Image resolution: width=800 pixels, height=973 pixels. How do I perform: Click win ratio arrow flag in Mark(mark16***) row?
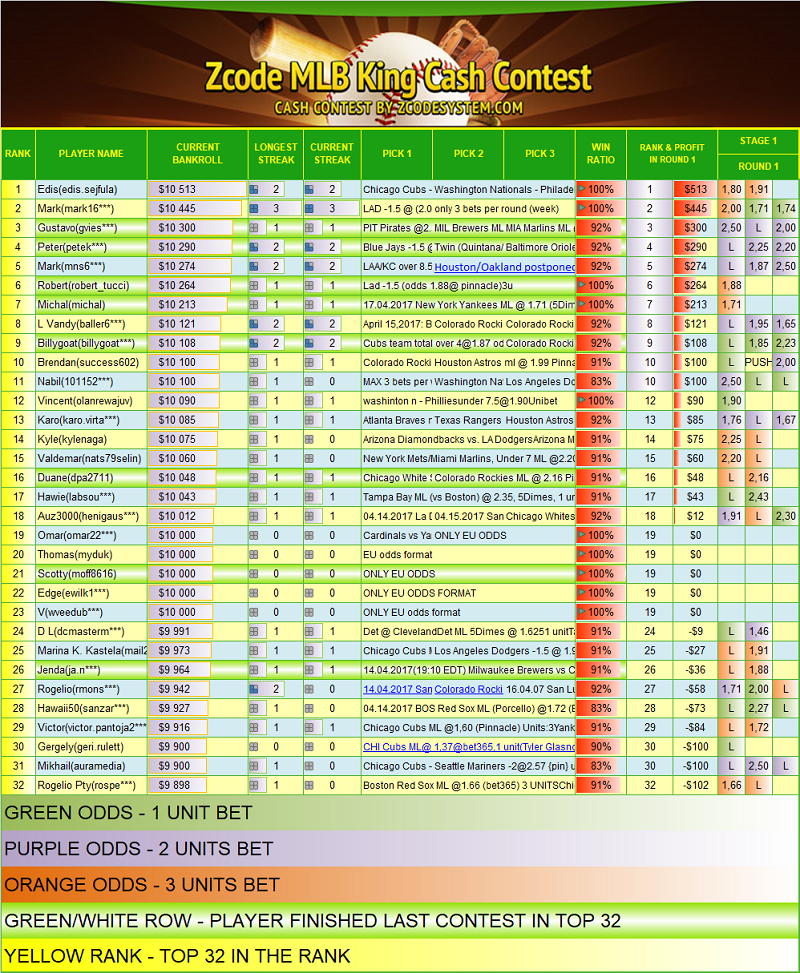tap(582, 208)
